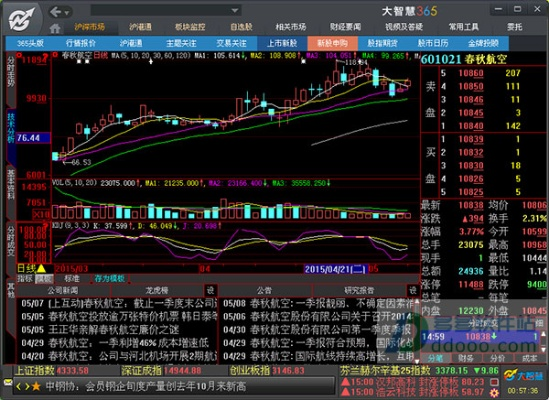Screen dimensions: 549x400
Task: Open the 视频及答疑 menu
Action: coord(404,27)
